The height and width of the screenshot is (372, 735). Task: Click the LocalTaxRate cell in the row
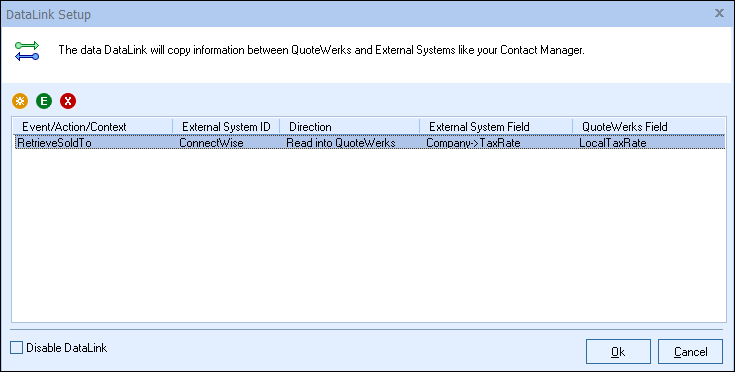click(613, 142)
